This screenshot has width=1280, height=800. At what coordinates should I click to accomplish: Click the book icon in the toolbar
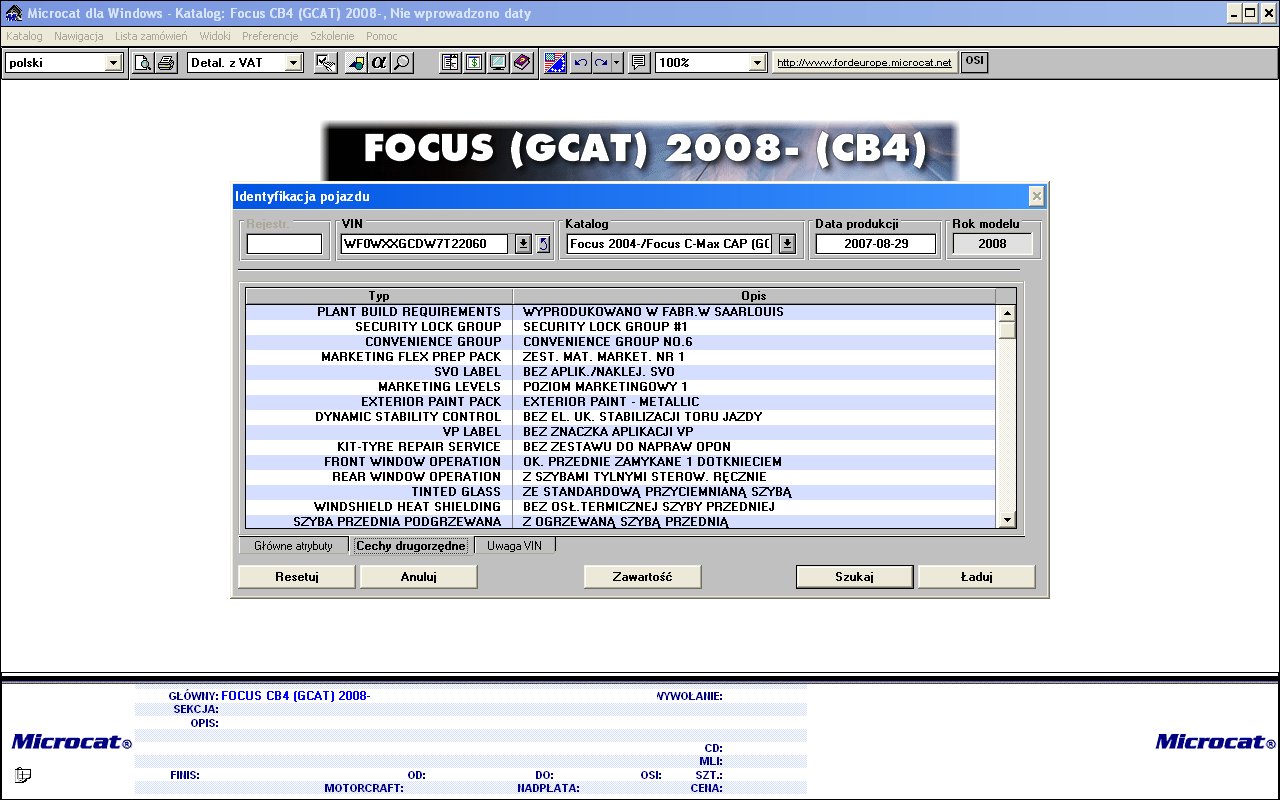coord(521,63)
